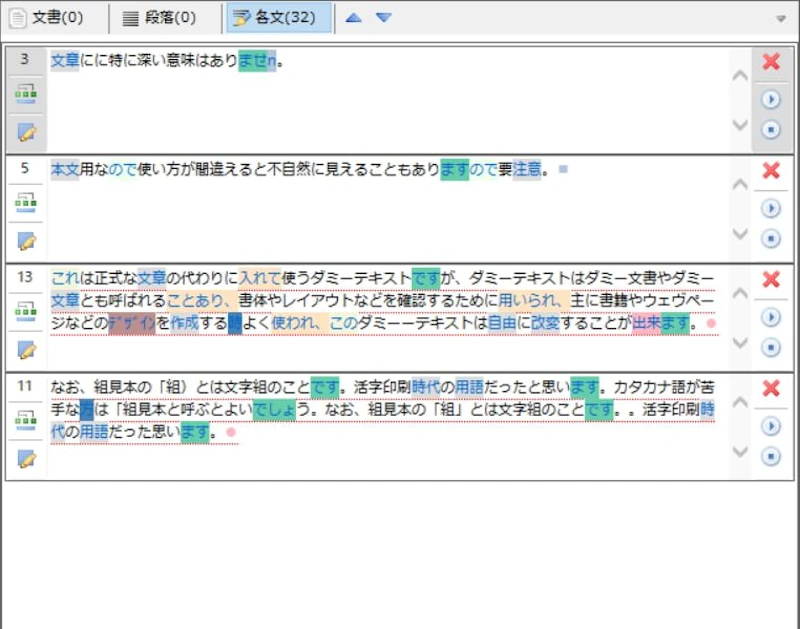Viewport: 800px width, 629px height.
Task: Click the blue up triangle in the toolbar
Action: pos(352,17)
